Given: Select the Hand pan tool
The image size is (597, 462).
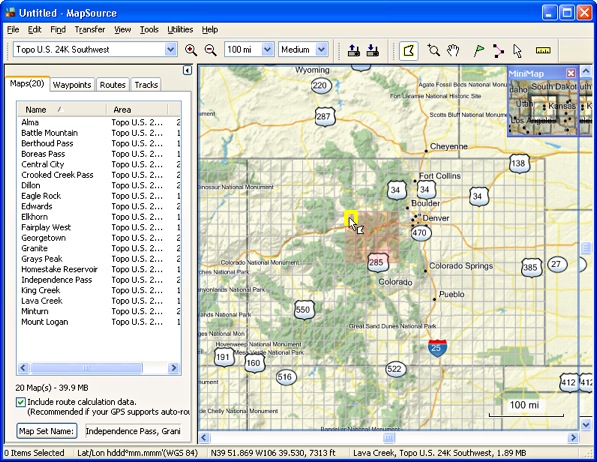Looking at the screenshot, I should (x=453, y=50).
